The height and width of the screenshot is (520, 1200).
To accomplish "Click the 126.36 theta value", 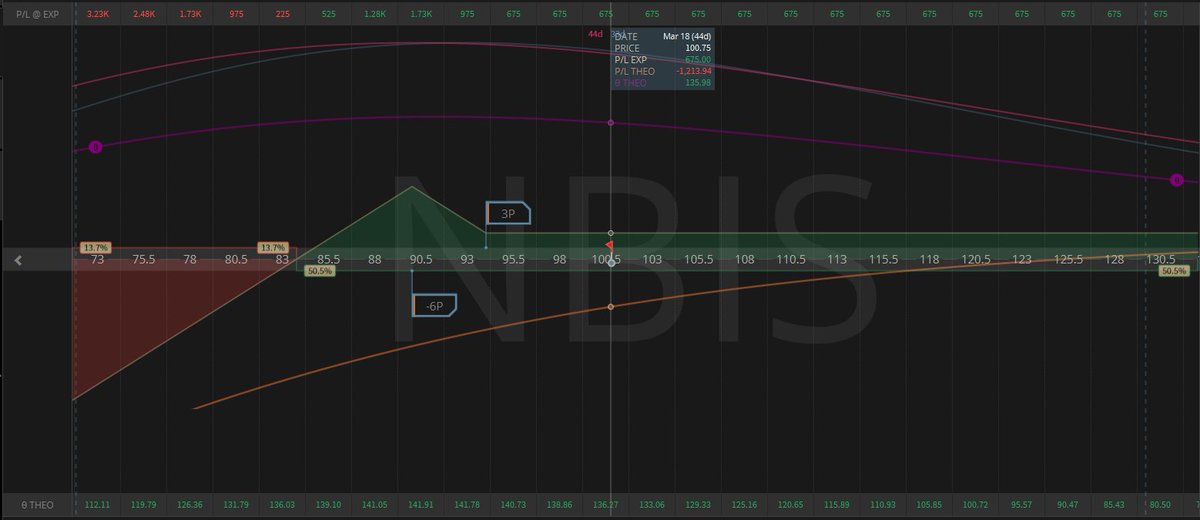I will click(x=190, y=506).
